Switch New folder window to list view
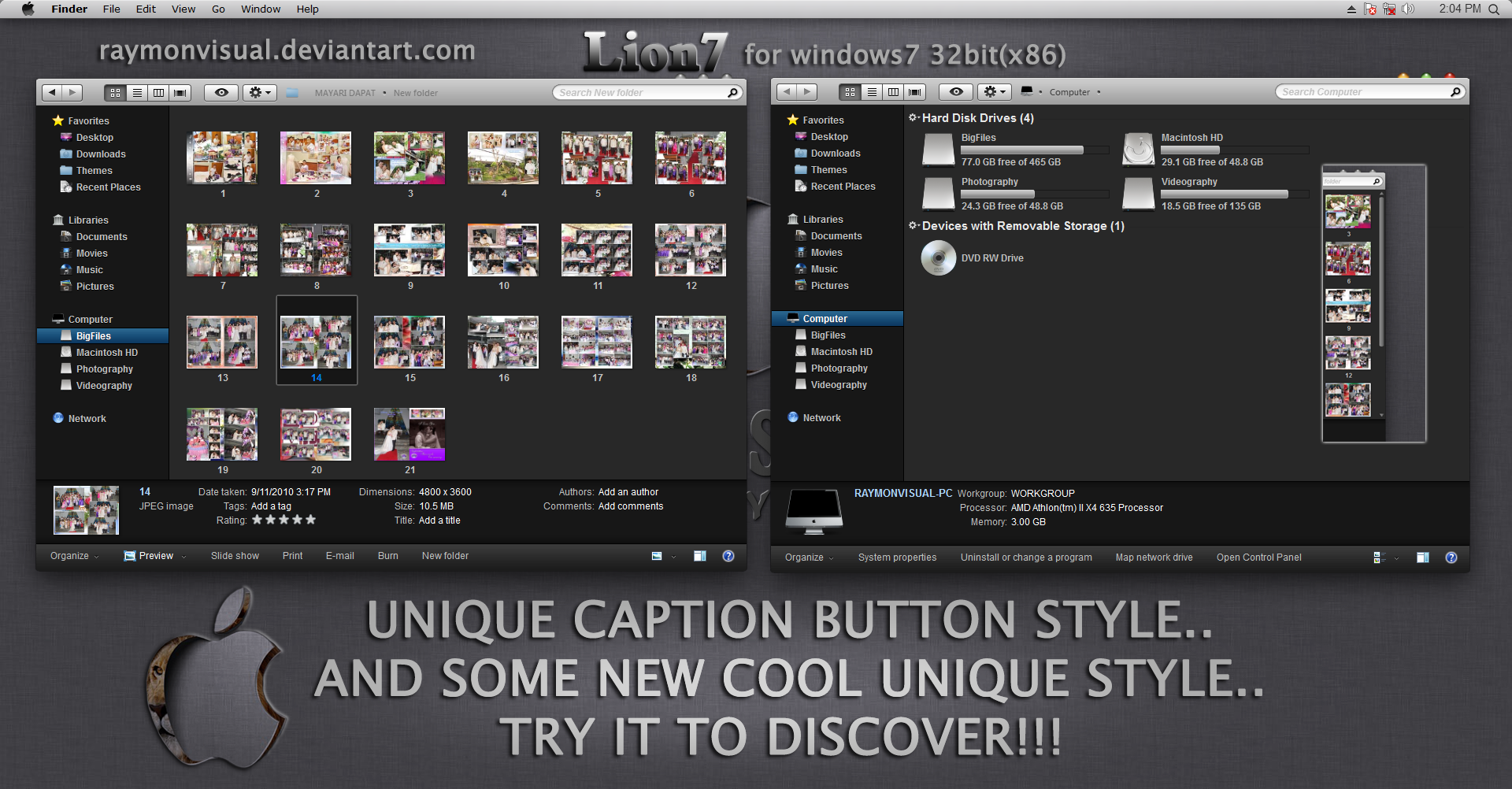The image size is (1512, 789). (x=137, y=93)
